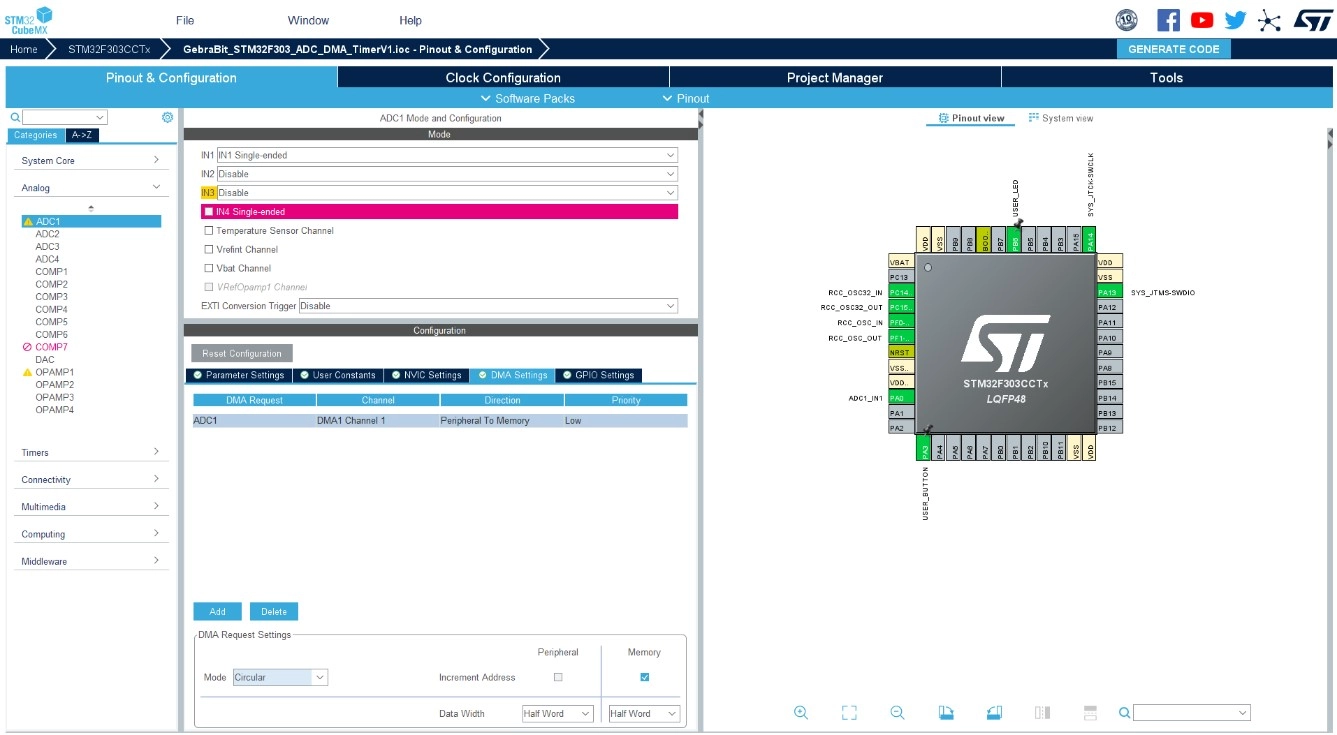Enable the Vrefint Channel checkbox
The image size is (1337, 735).
tap(209, 250)
